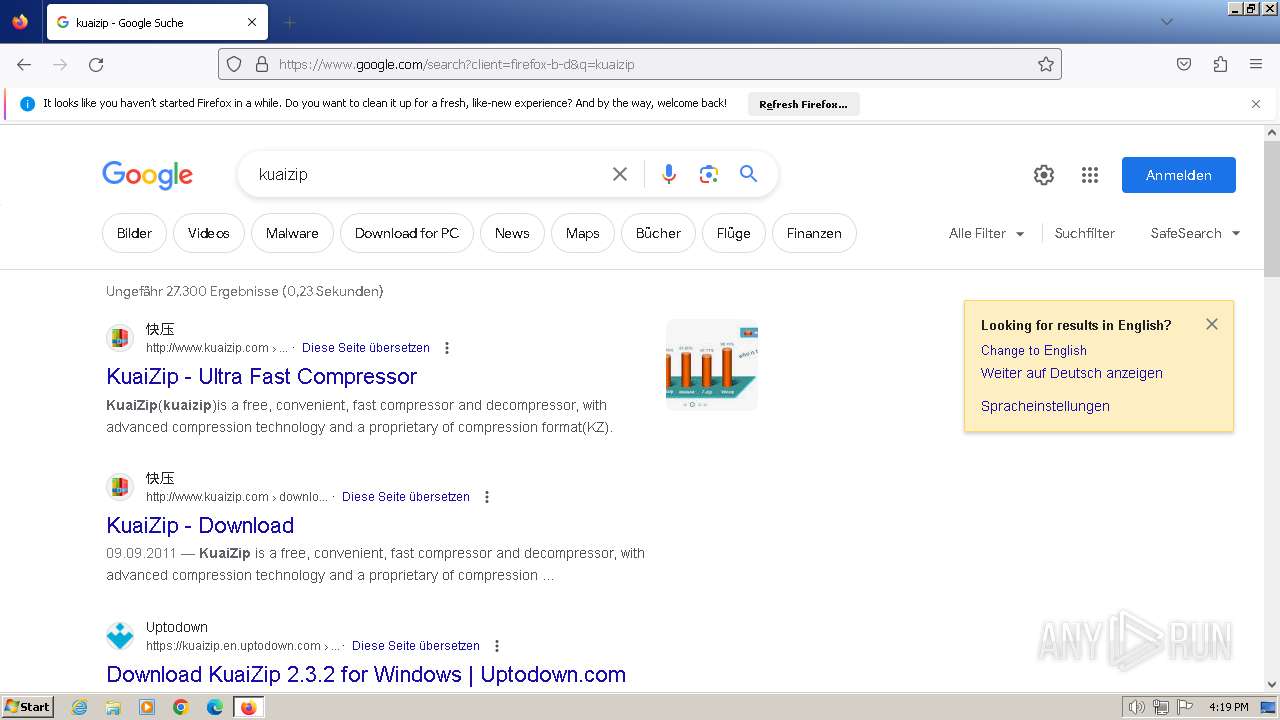This screenshot has width=1280, height=720.
Task: Open options menu for first kuaizip.com result
Action: pos(447,348)
